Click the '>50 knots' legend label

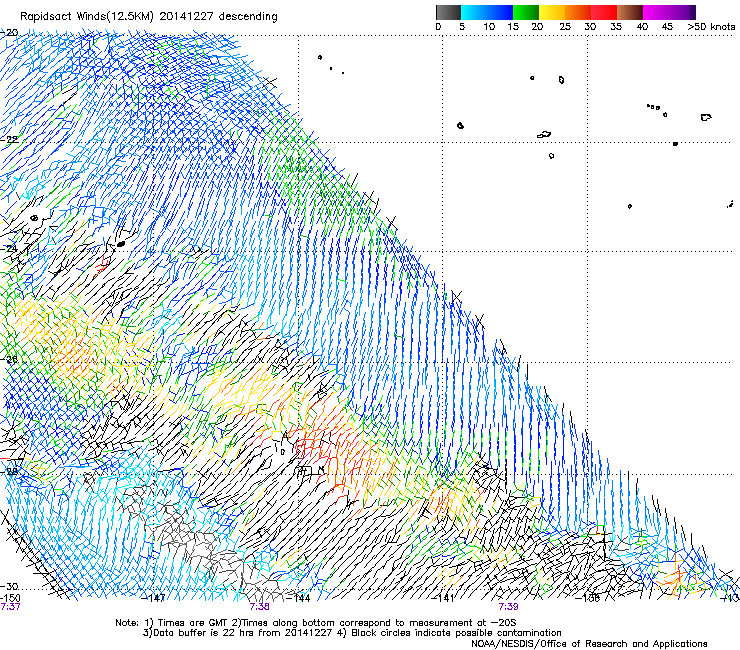[711, 27]
